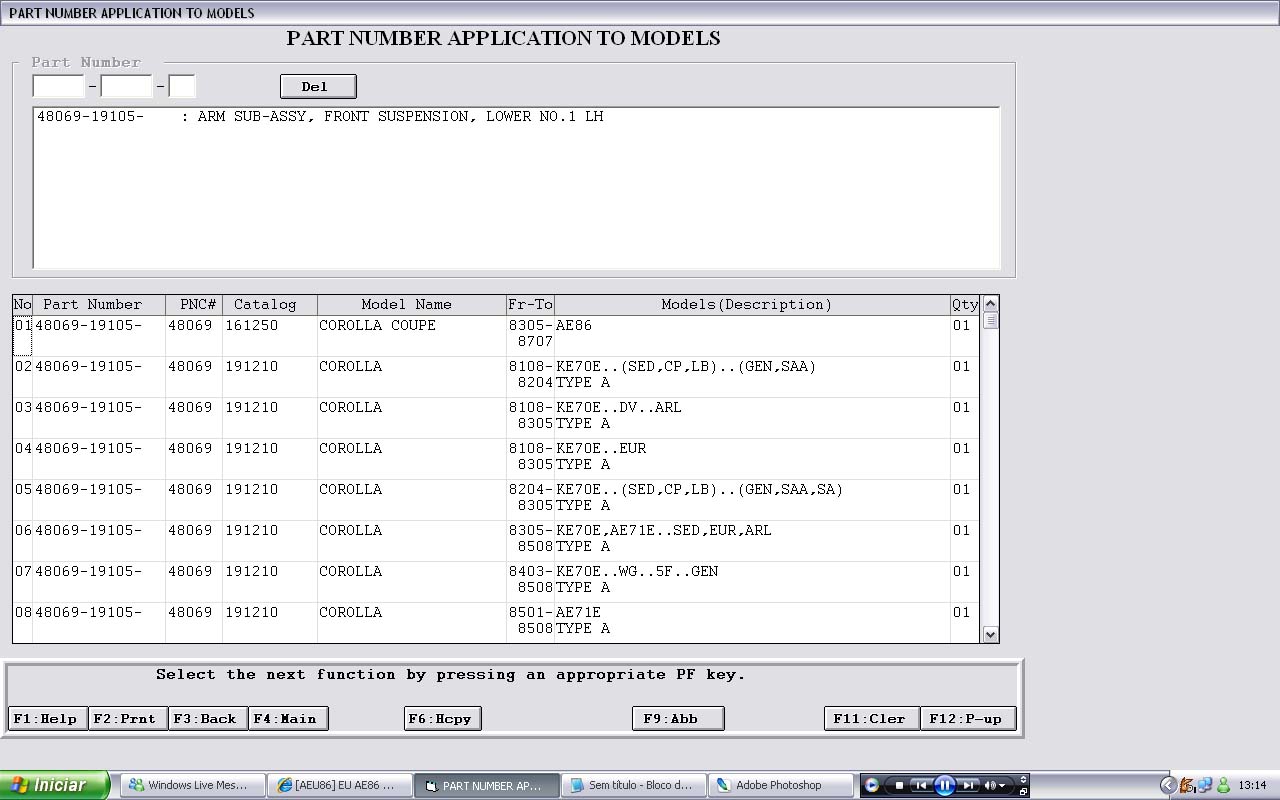Open the media player volume dropdown arrow

(x=1003, y=785)
